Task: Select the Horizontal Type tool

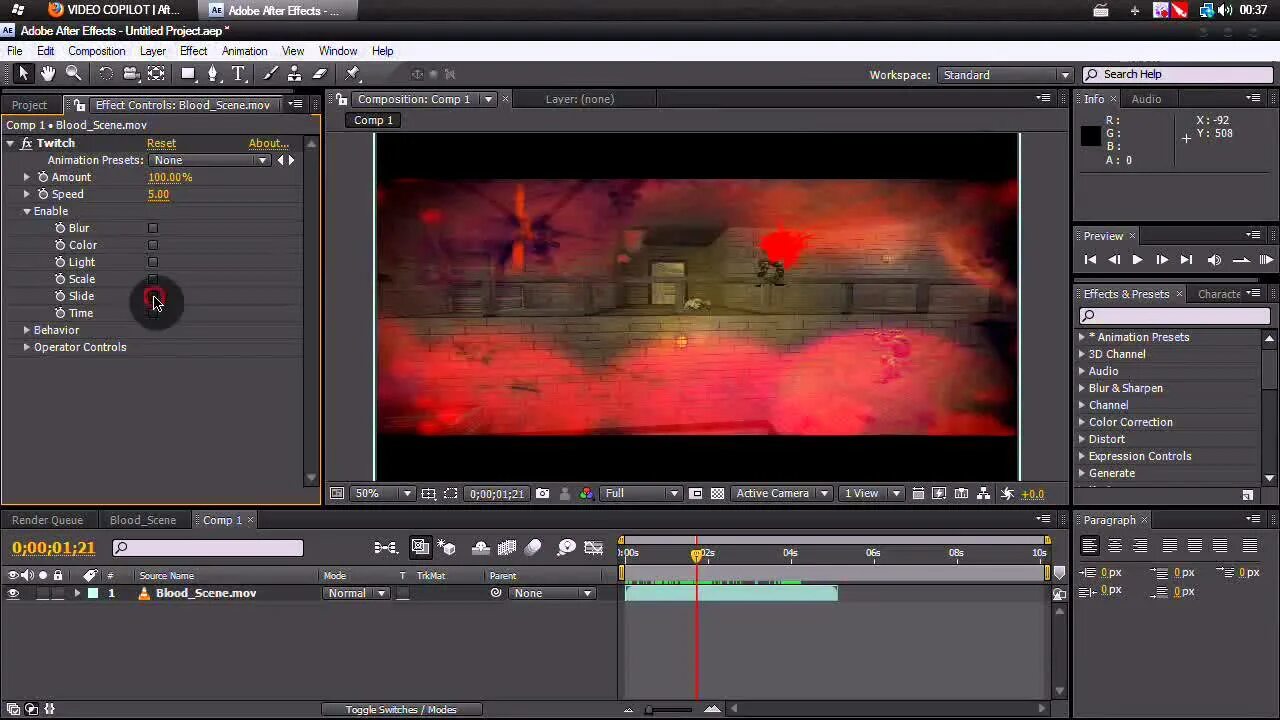Action: coord(239,74)
